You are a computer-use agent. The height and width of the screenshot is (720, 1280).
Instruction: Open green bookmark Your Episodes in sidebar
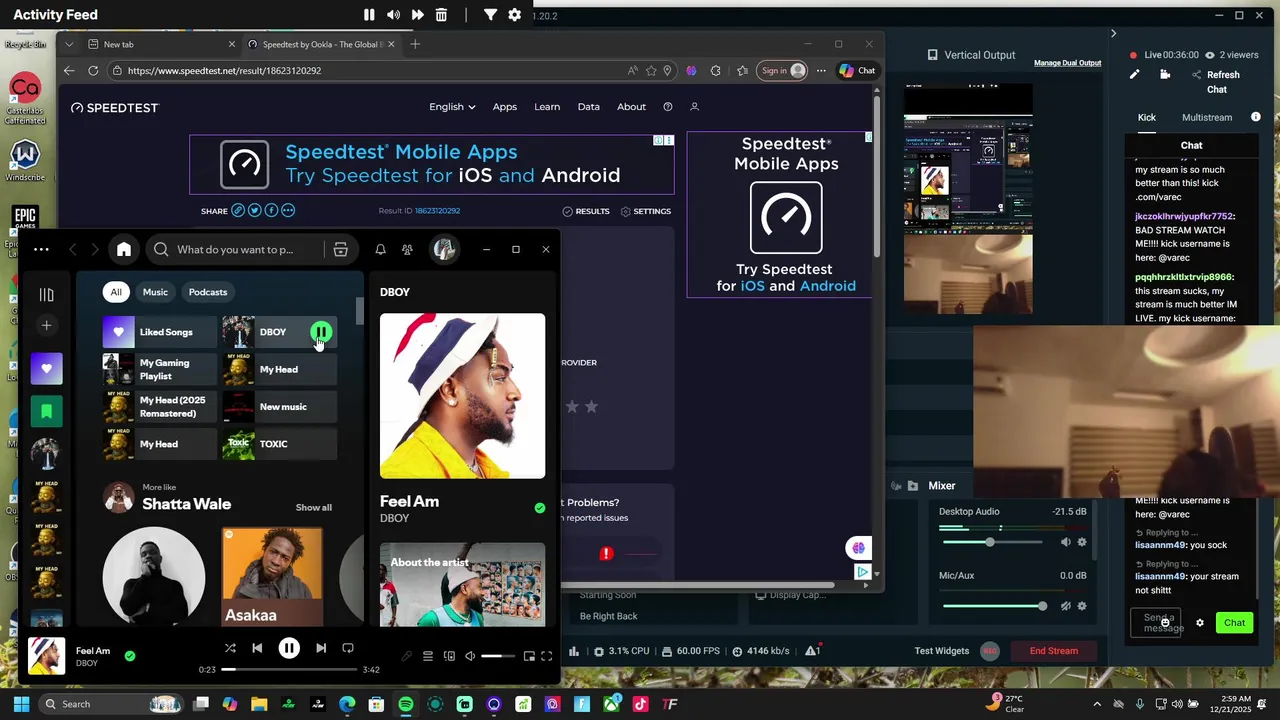click(46, 411)
